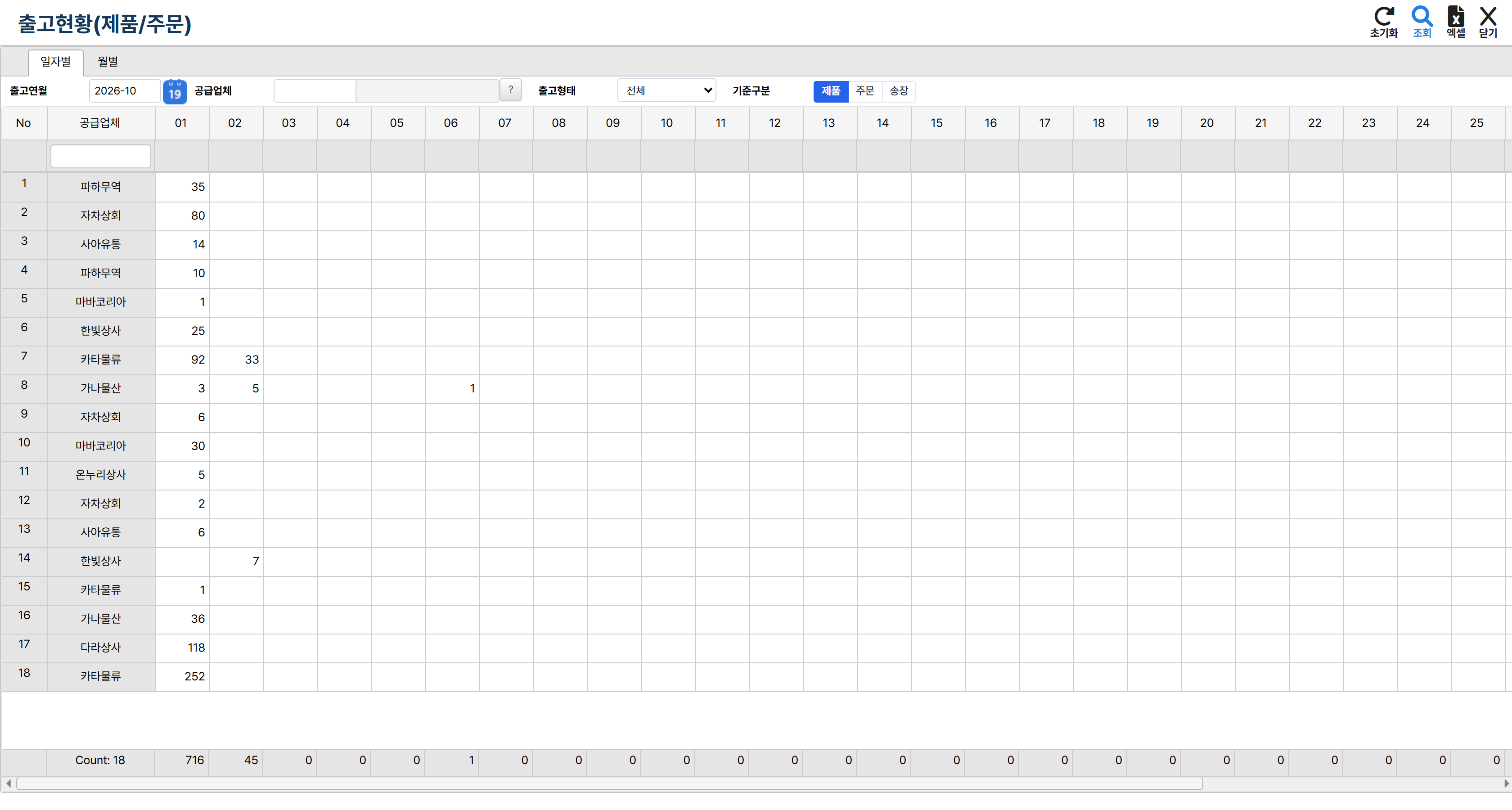Click the value 33 in 카타물류 row
This screenshot has height=810, width=1512.
click(251, 360)
